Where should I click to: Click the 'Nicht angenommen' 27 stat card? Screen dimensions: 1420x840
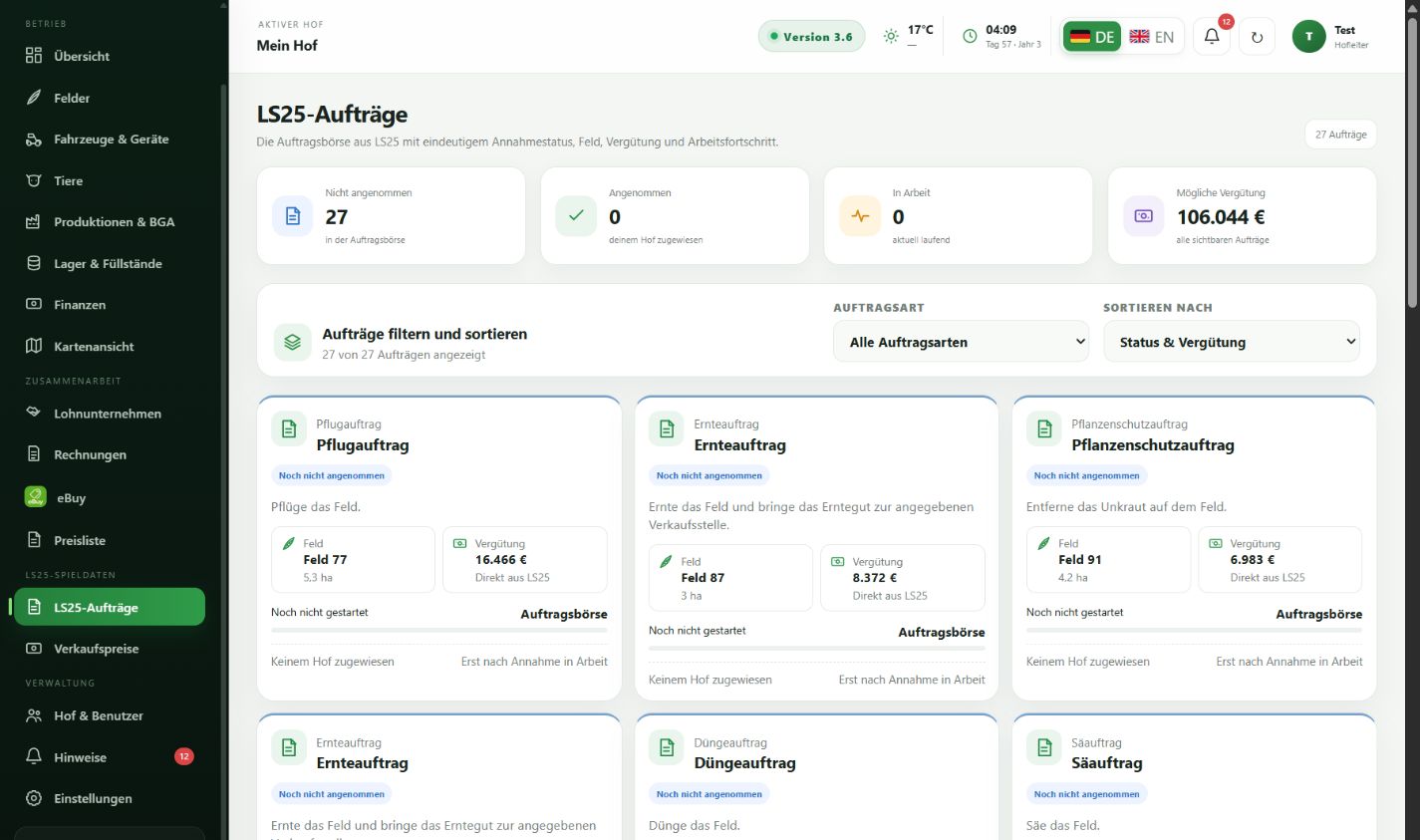pos(391,215)
